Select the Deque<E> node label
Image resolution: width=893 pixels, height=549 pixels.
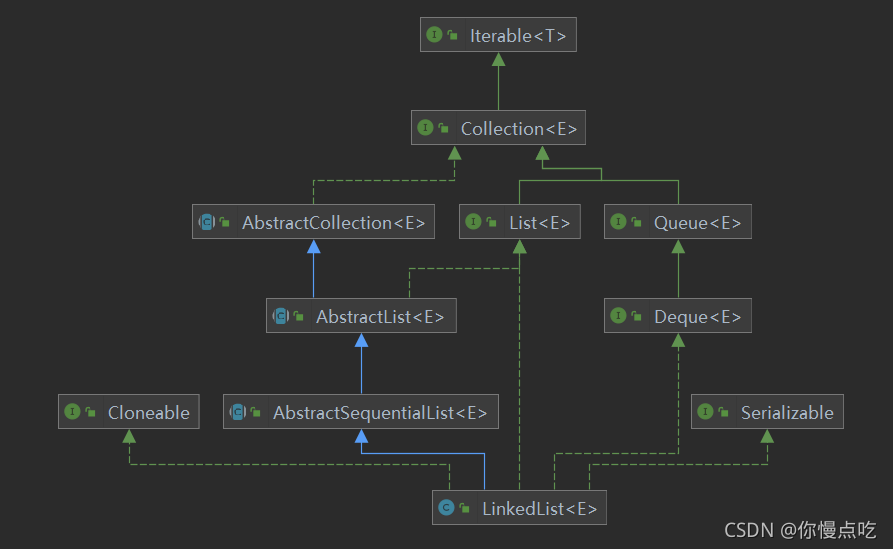tap(698, 317)
